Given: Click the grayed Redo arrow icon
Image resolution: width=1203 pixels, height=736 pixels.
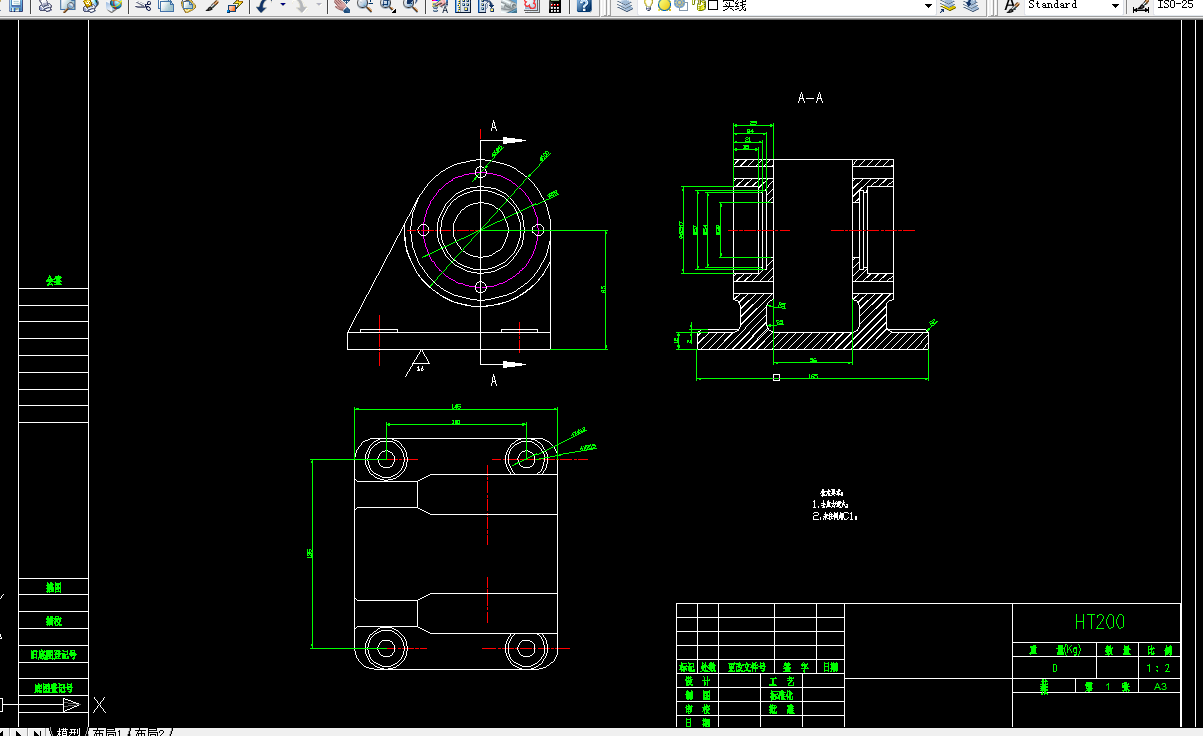Looking at the screenshot, I should point(301,6).
